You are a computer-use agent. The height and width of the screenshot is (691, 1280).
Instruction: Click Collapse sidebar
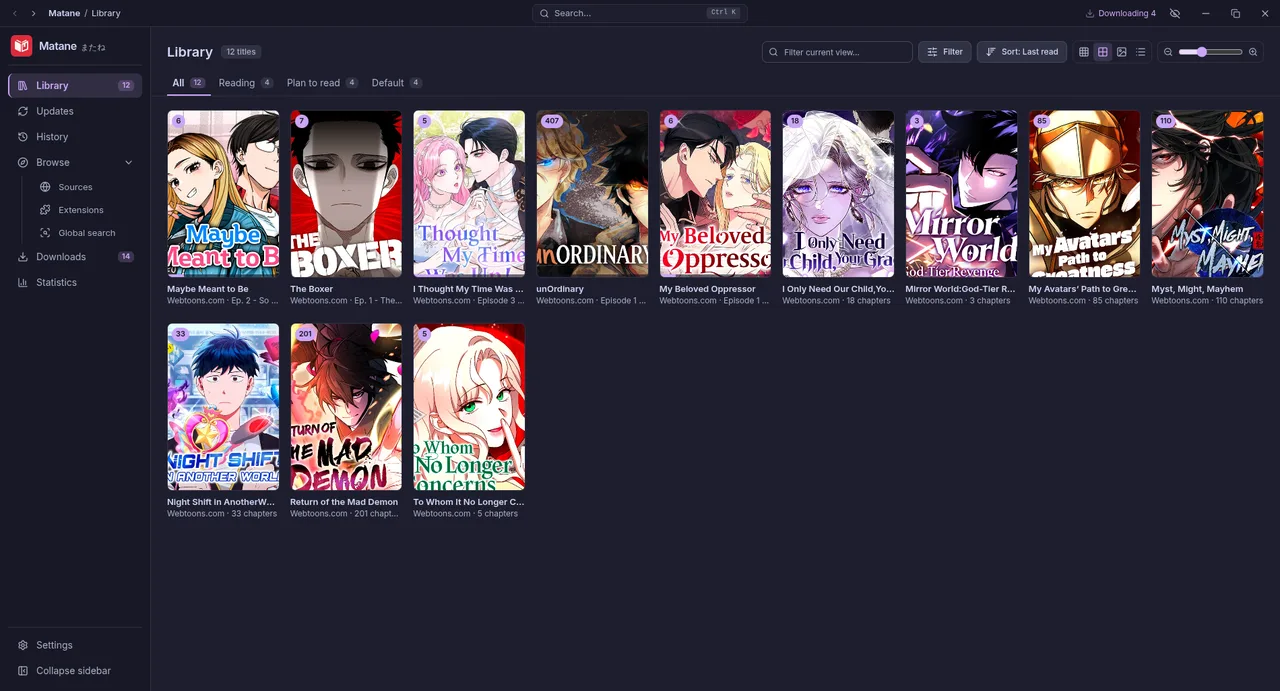pos(75,671)
